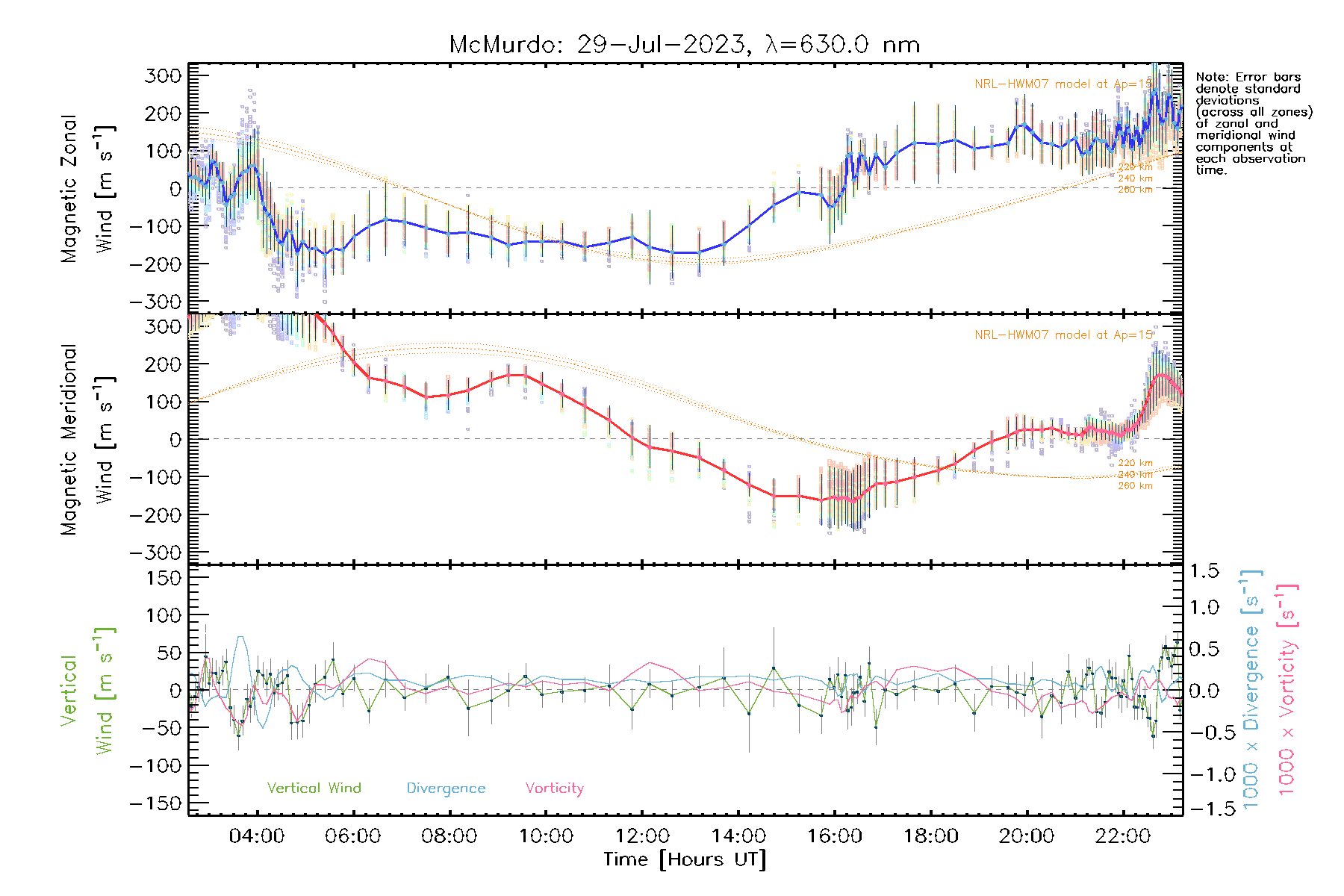This screenshot has height=896, width=1344.
Task: Click the 1.5 tick on right divergence axis
Action: pos(1204,571)
